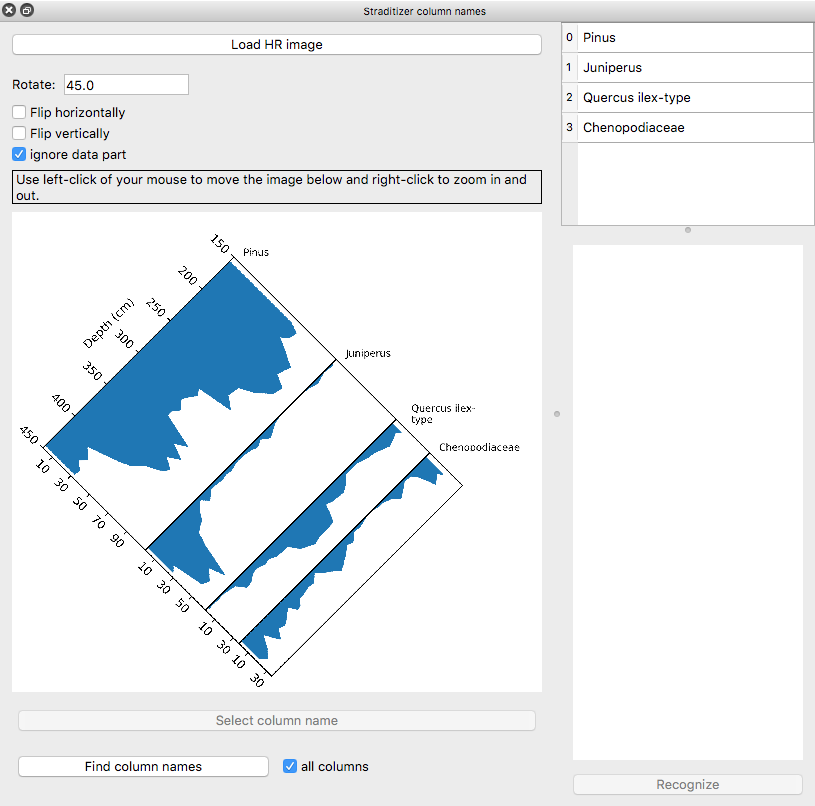This screenshot has height=806, width=815.
Task: Click the 150 depth tick label
Action: (220, 244)
